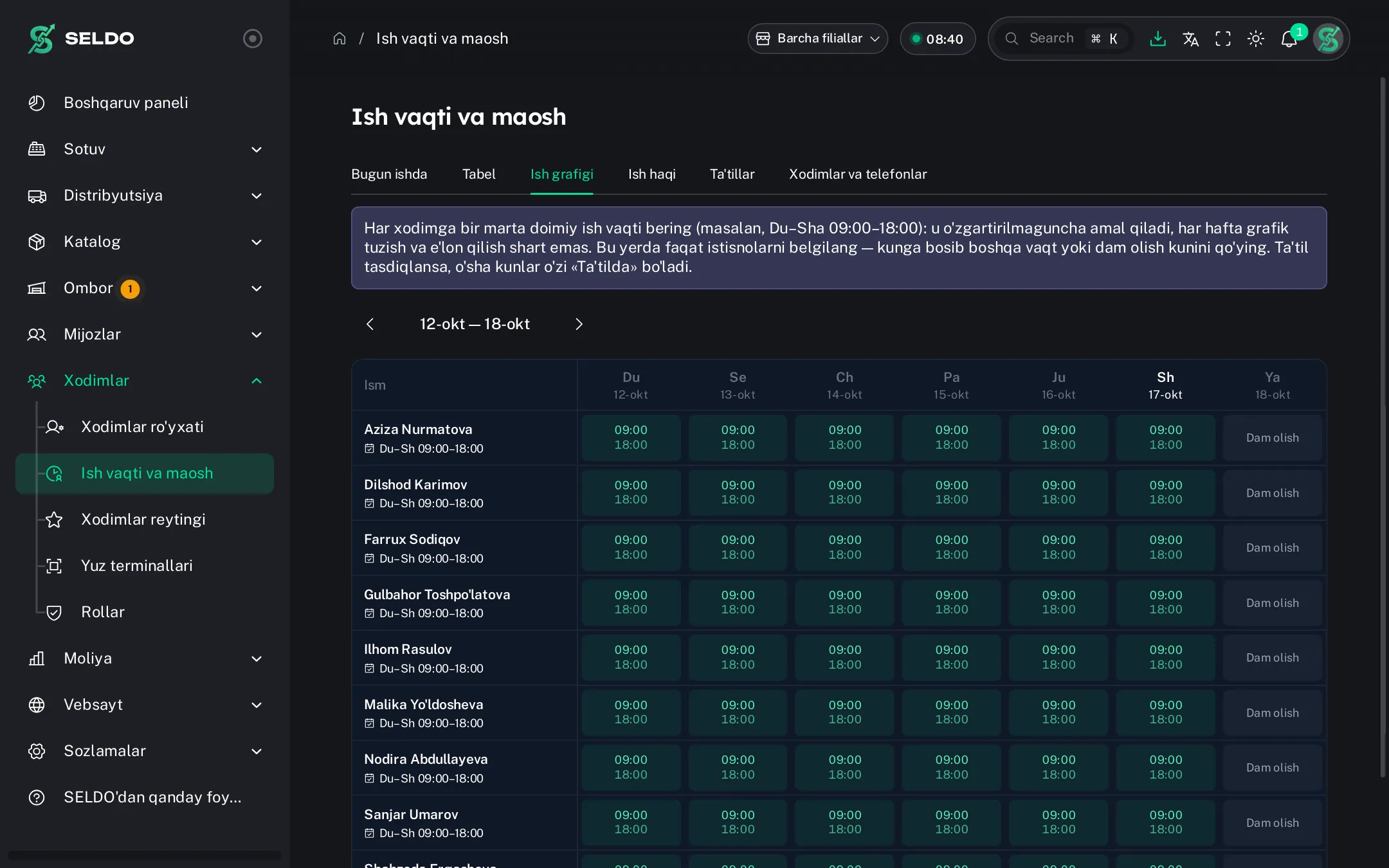This screenshot has width=1389, height=868.
Task: Expand the Mijozlar menu
Action: (x=145, y=334)
